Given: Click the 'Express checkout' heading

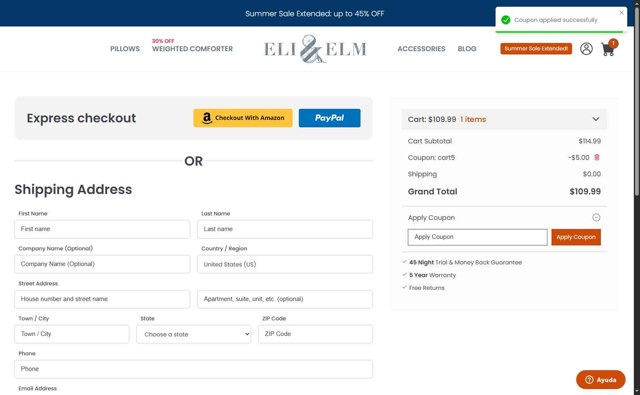Looking at the screenshot, I should [x=81, y=118].
